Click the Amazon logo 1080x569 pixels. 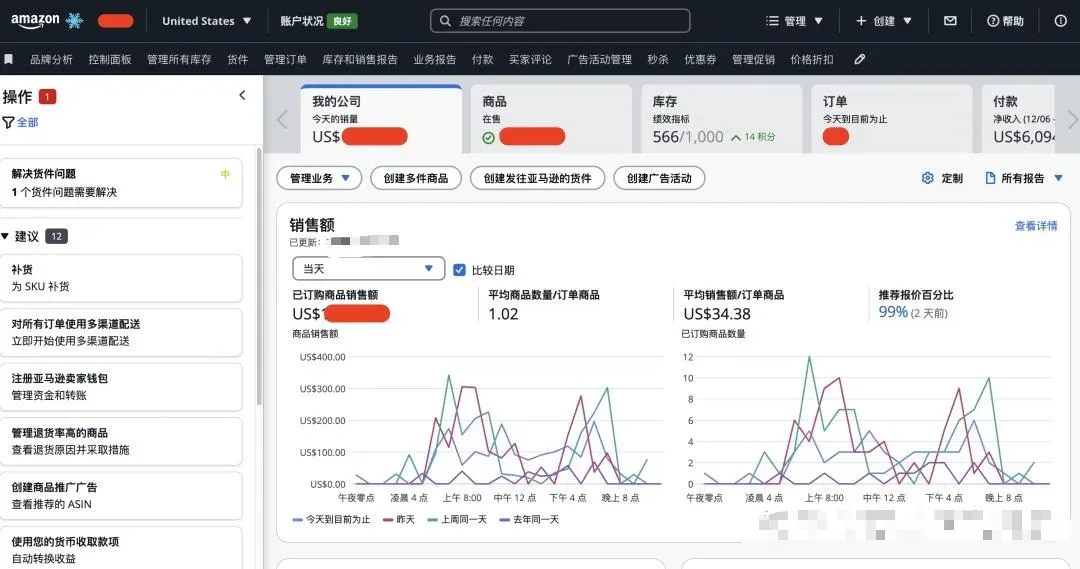pos(35,21)
